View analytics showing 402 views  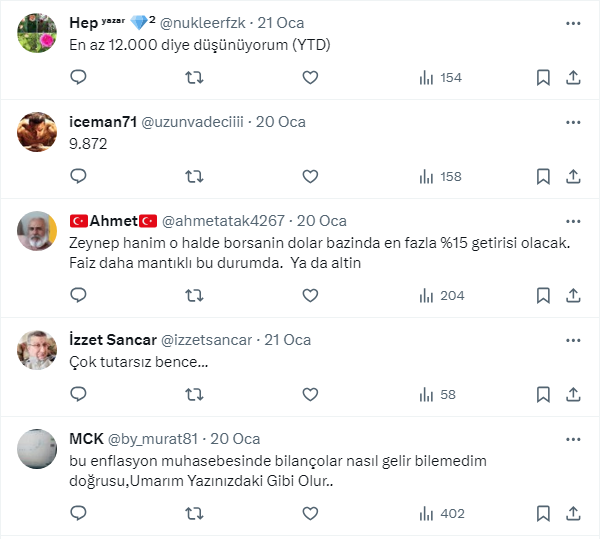pos(440,513)
